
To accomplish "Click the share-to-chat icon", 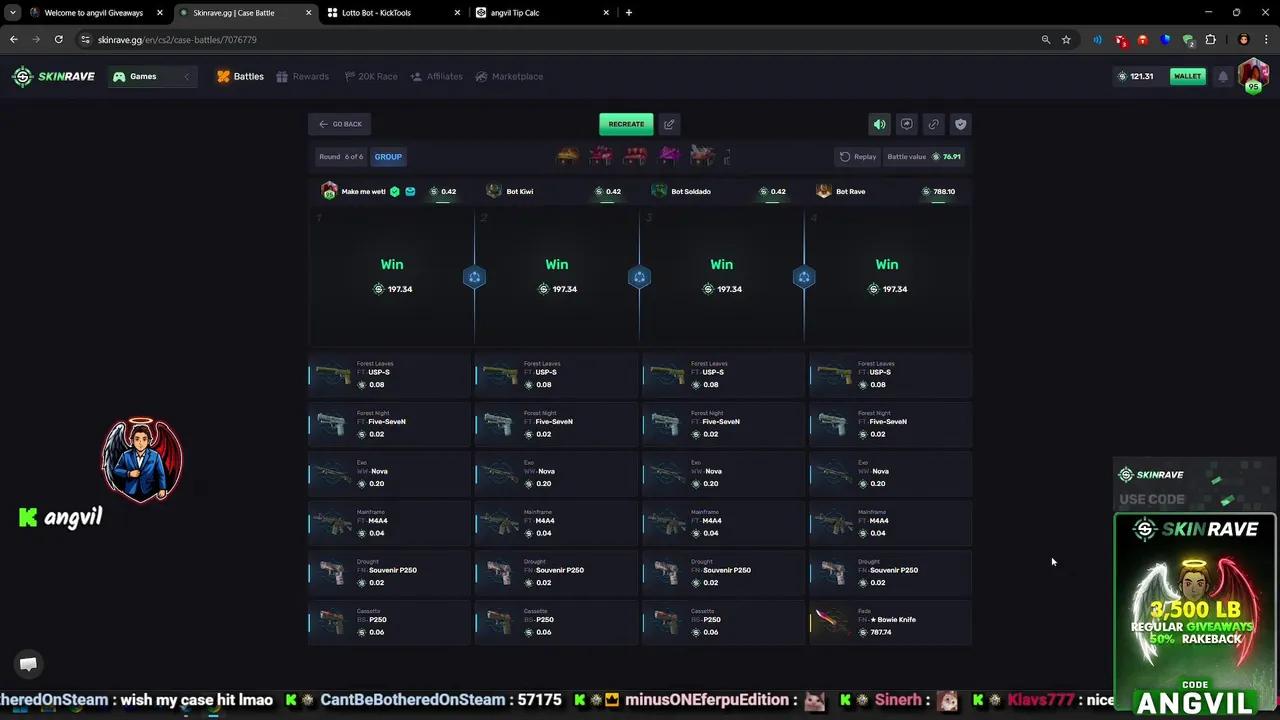I will (906, 124).
